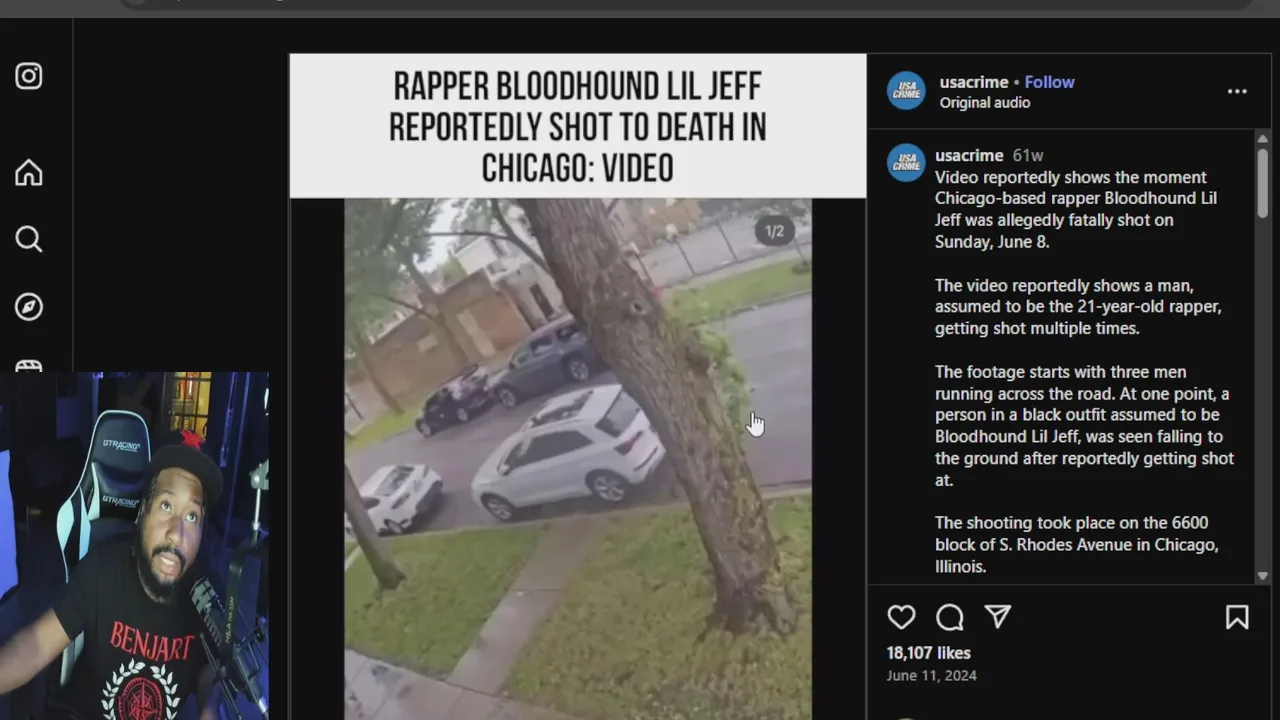Open the Explore compass icon
Image resolution: width=1280 pixels, height=720 pixels.
[x=29, y=306]
